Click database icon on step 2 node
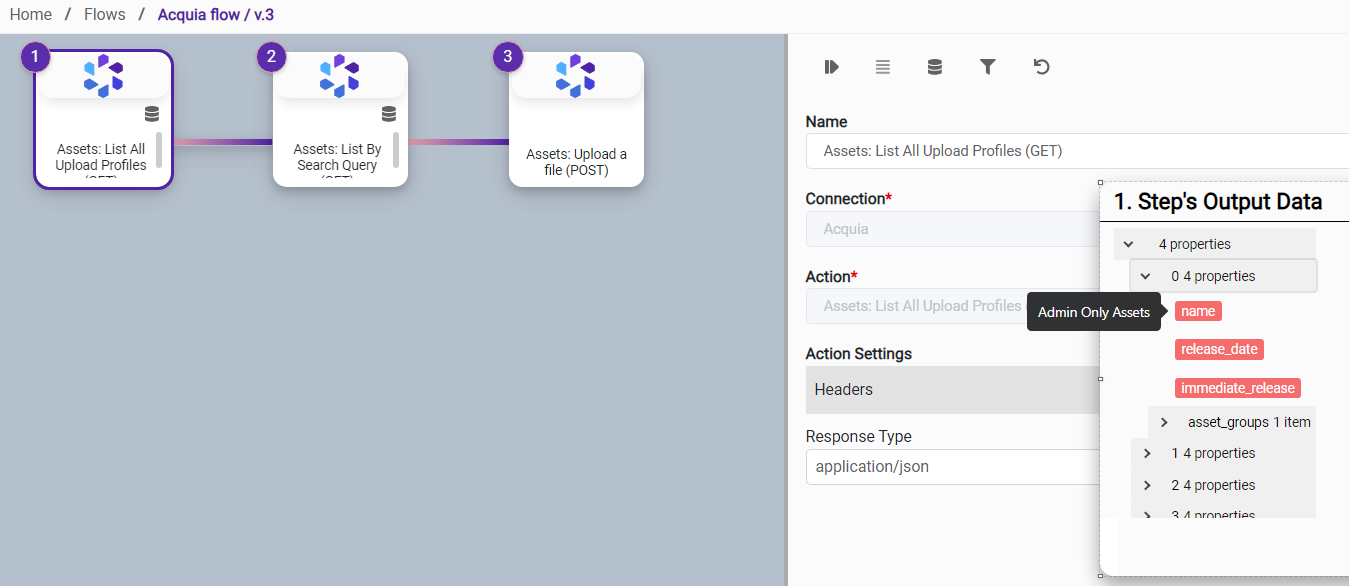This screenshot has width=1349, height=586. [x=389, y=113]
